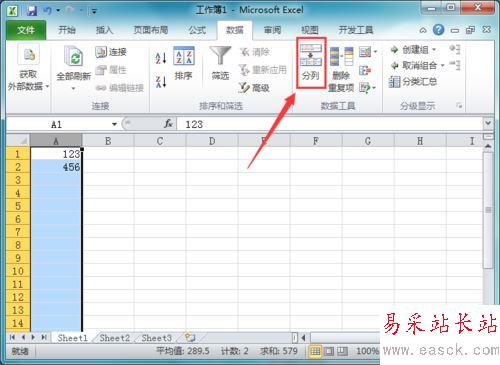The image size is (500, 365).
Task: Select Page Break Preview in status bar
Action: pos(342,351)
